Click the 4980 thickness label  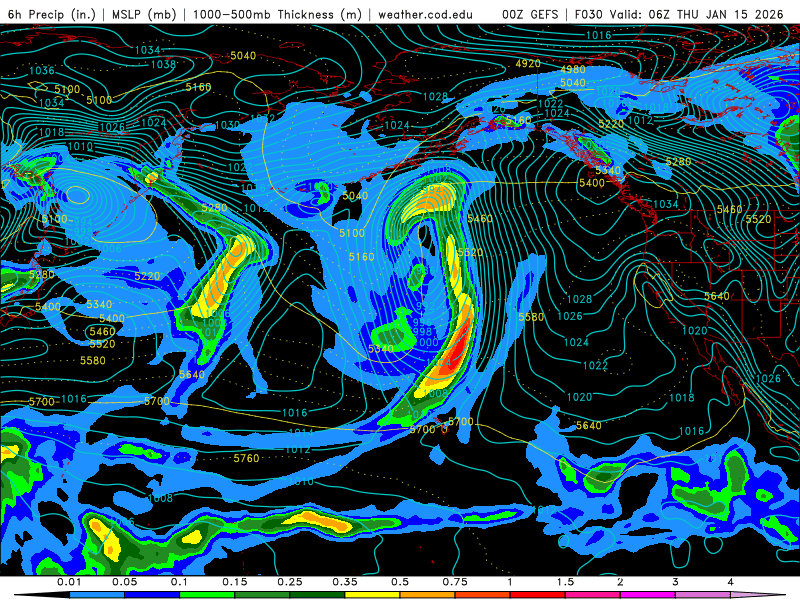coord(573,69)
